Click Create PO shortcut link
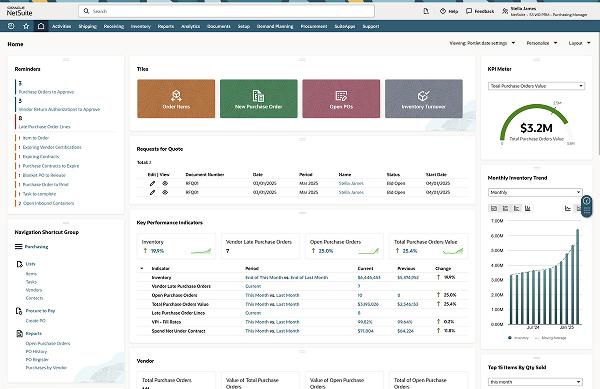Image resolution: width=600 pixels, height=389 pixels. tap(36, 321)
